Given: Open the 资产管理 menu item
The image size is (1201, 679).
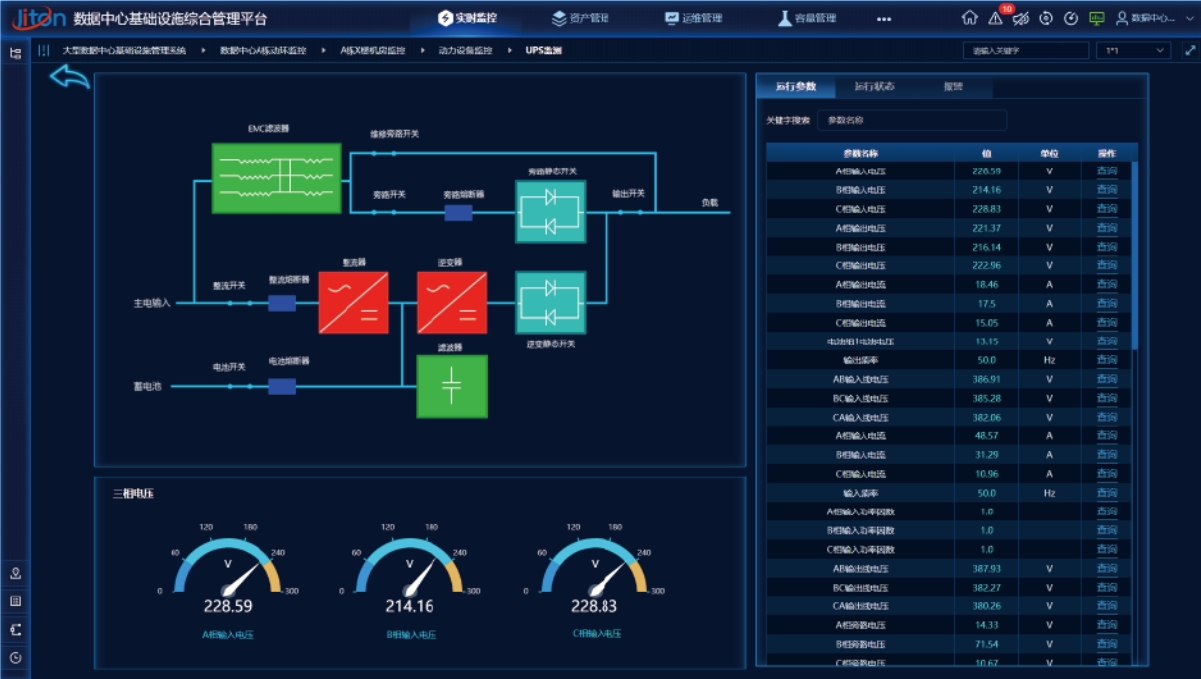Looking at the screenshot, I should click(x=581, y=18).
